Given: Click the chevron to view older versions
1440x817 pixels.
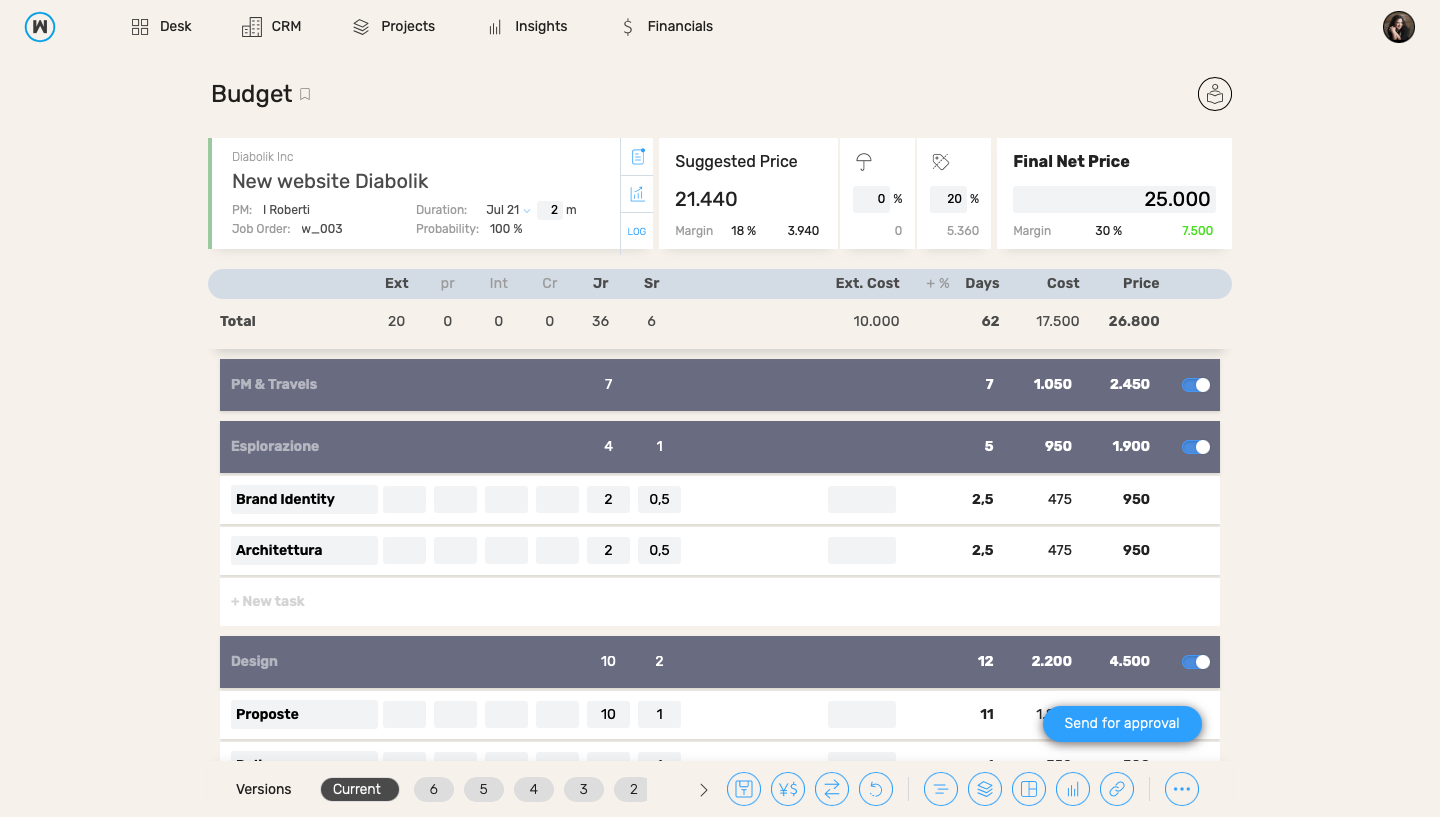Looking at the screenshot, I should pos(703,789).
